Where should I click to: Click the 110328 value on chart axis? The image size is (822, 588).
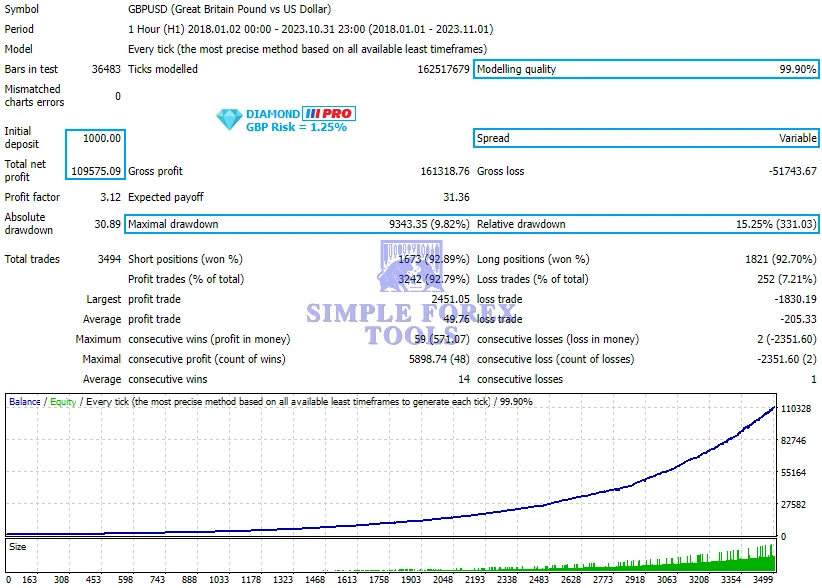pos(794,408)
